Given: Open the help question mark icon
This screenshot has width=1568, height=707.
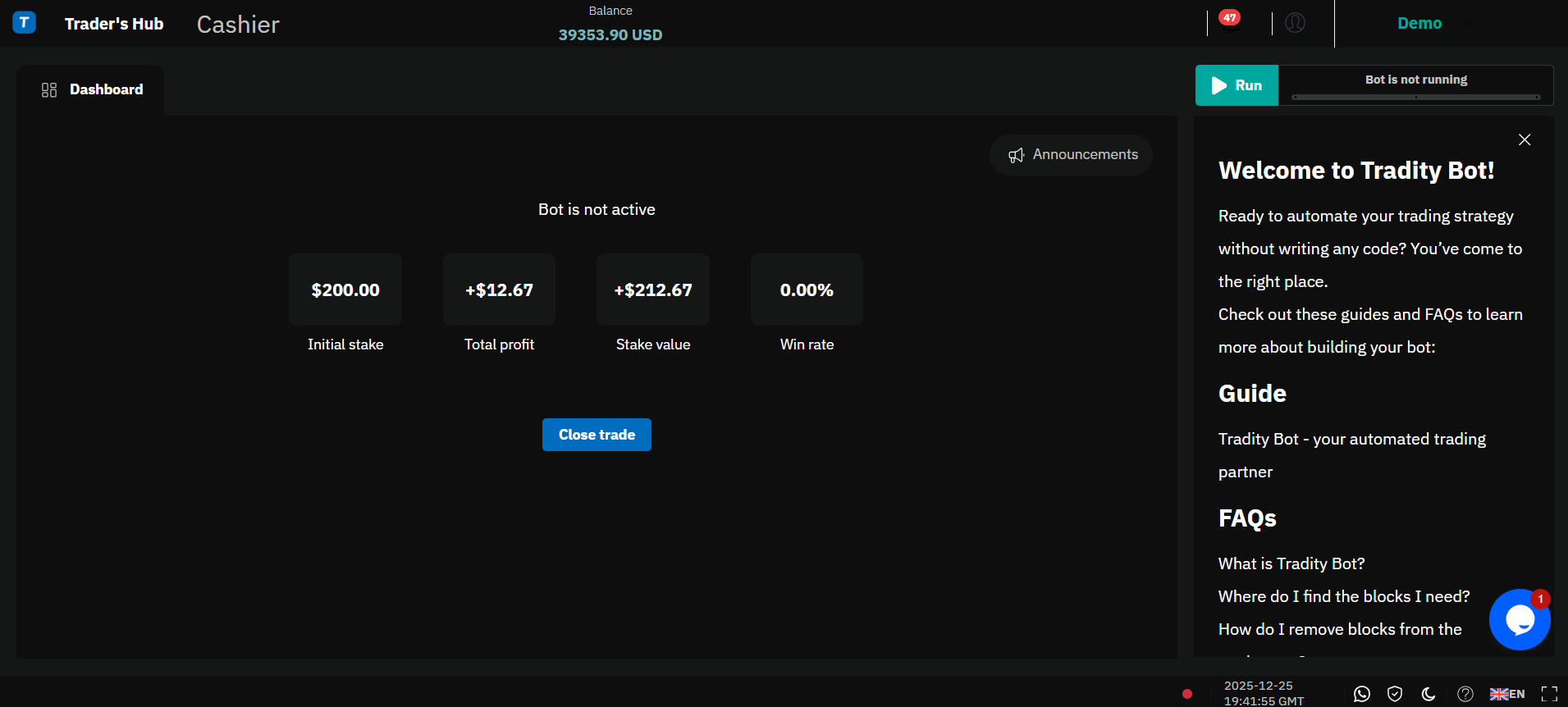Looking at the screenshot, I should pos(1465,694).
